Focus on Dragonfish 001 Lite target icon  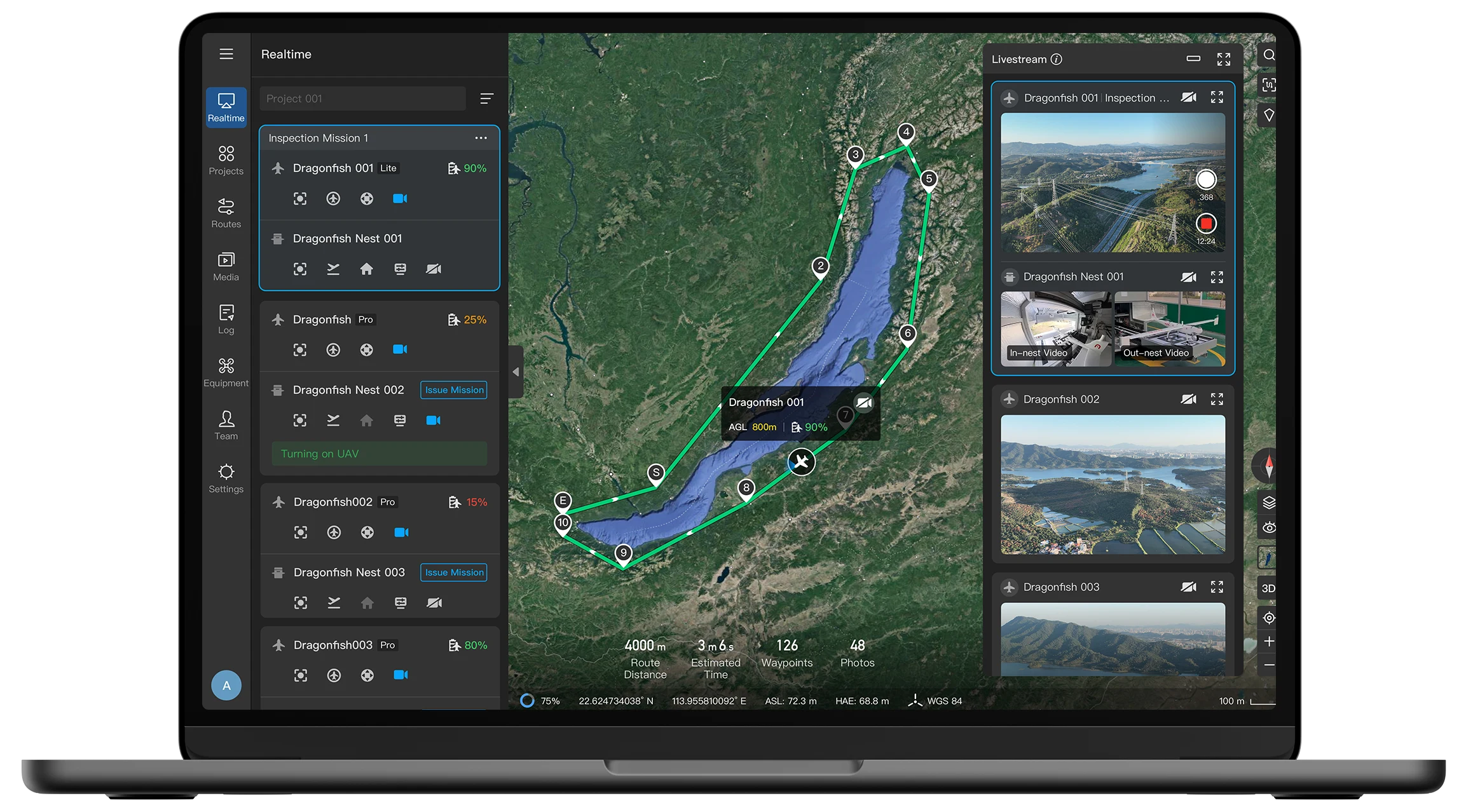pyautogui.click(x=300, y=199)
